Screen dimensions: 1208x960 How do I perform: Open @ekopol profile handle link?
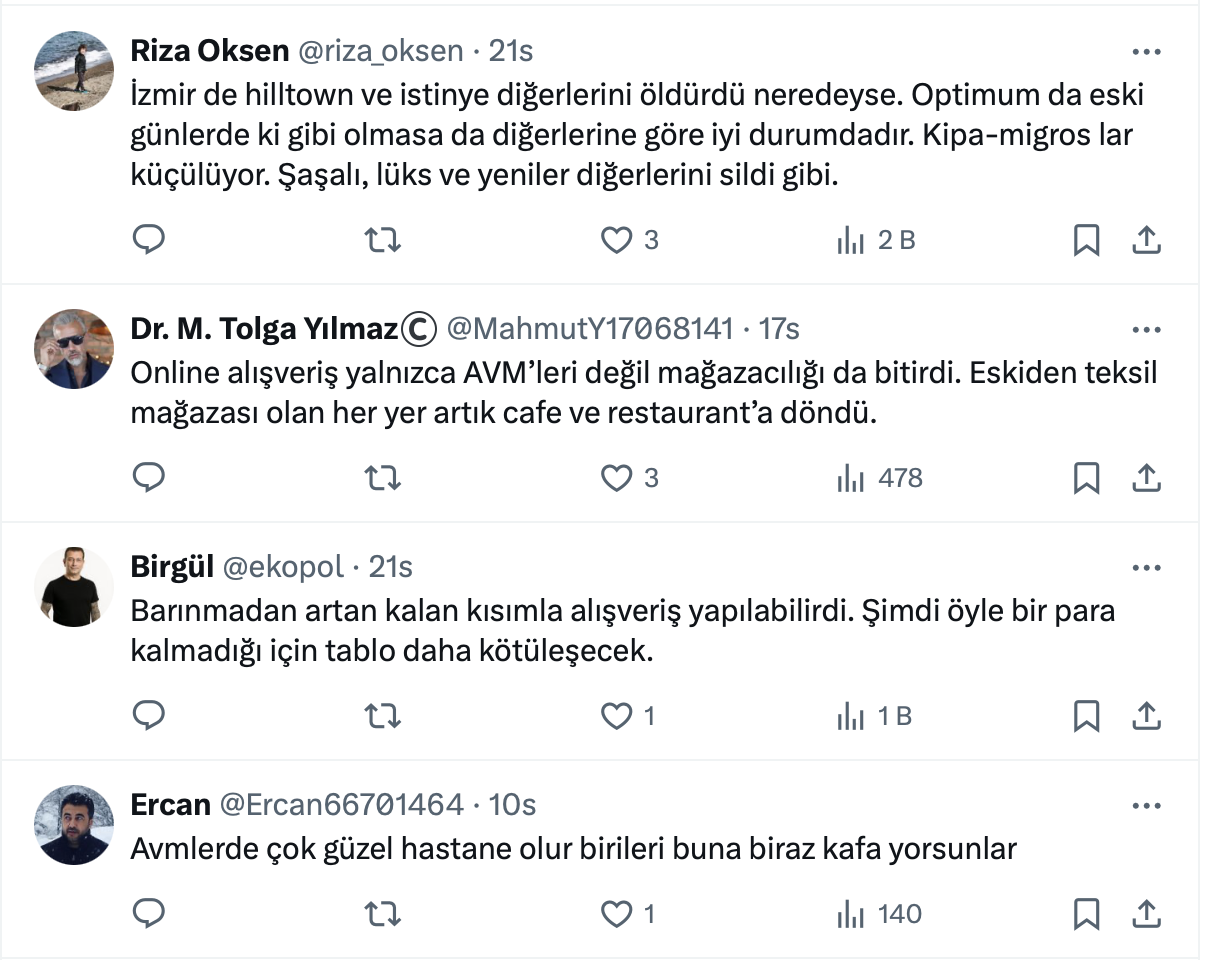click(284, 567)
